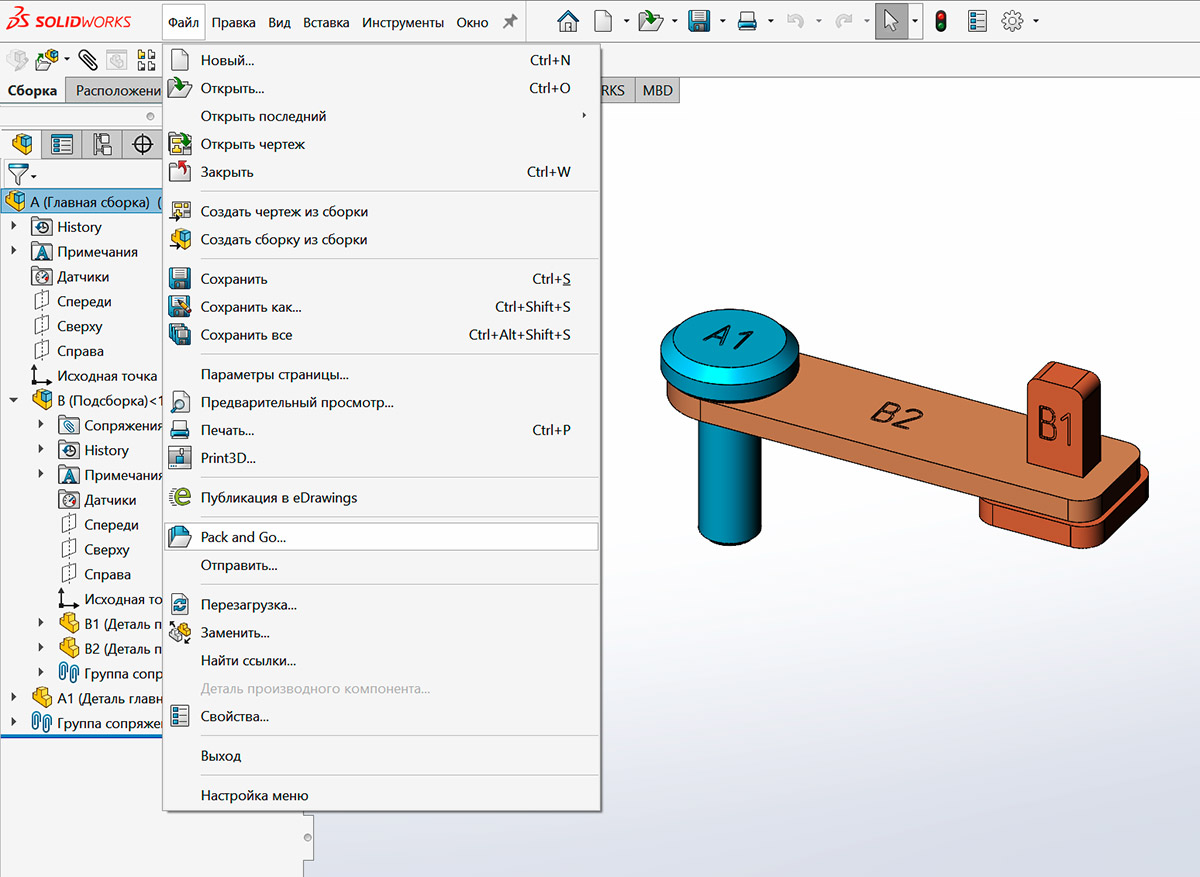Screen dimensions: 1200x877
Task: Open the ConfigurationManager tab icon
Action: [102, 145]
